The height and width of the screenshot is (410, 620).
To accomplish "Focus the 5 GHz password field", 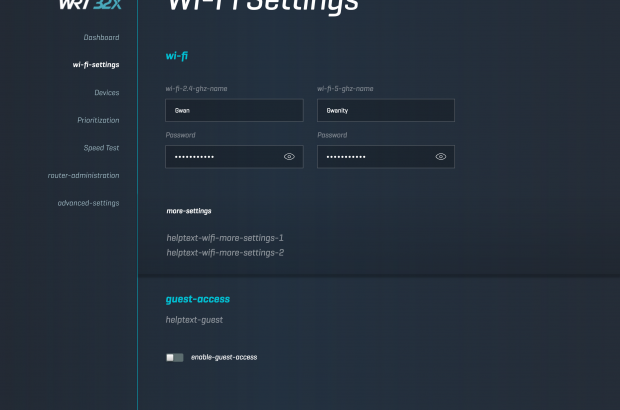I will click(374, 157).
